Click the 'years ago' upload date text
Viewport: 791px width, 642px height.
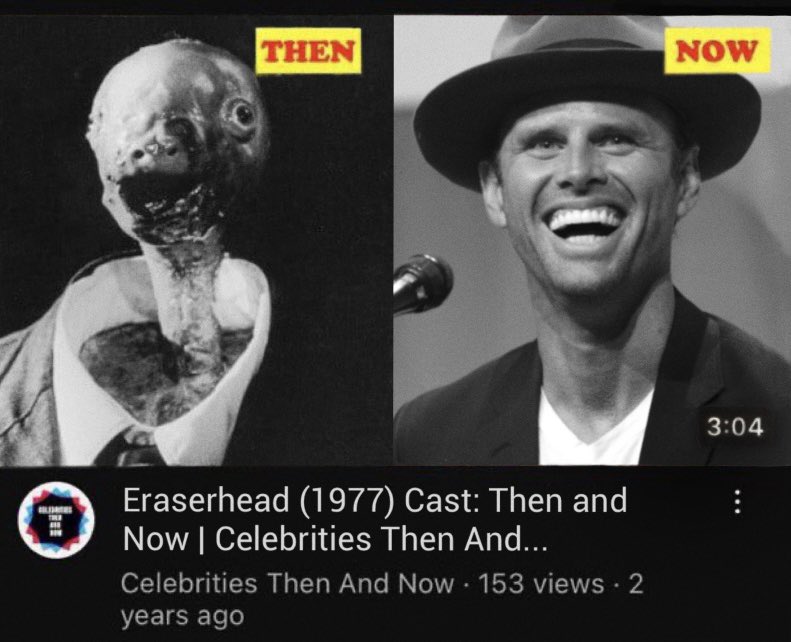(x=182, y=616)
